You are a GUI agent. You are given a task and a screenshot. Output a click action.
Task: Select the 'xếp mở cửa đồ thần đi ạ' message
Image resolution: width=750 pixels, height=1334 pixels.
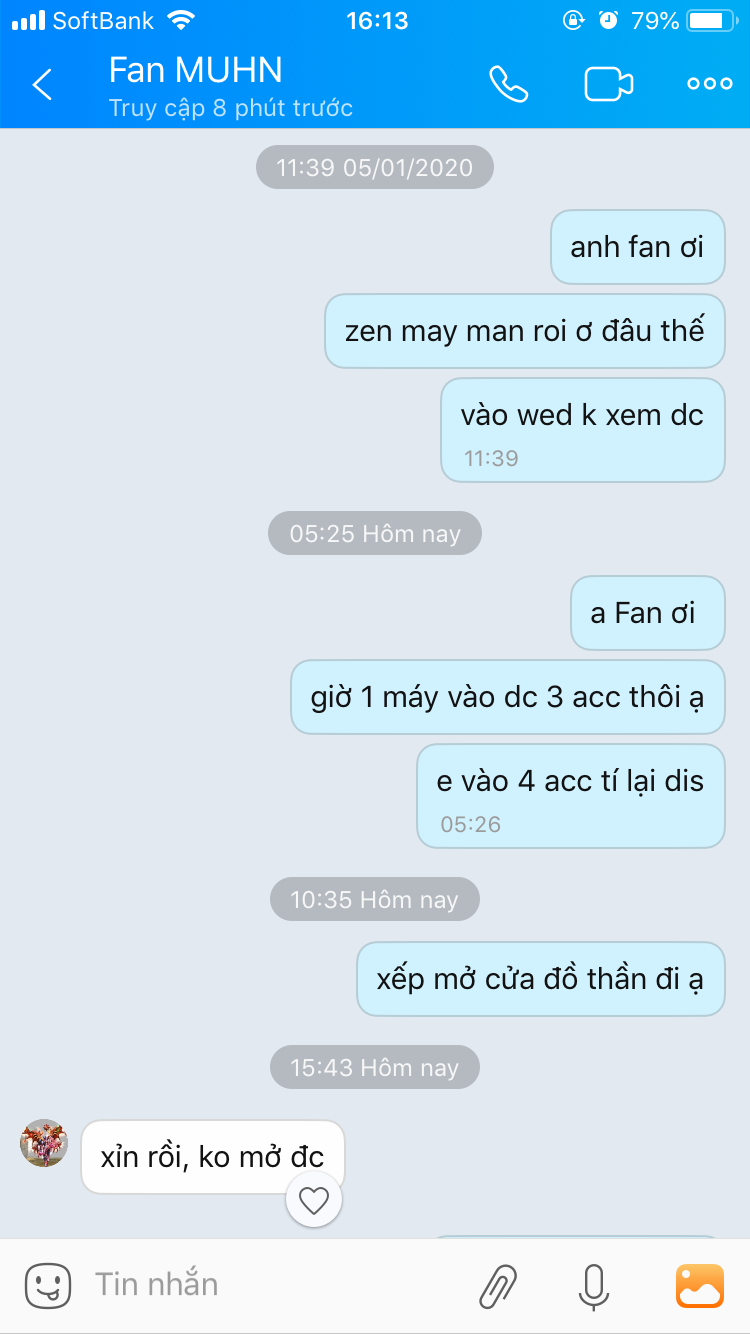pos(541,979)
